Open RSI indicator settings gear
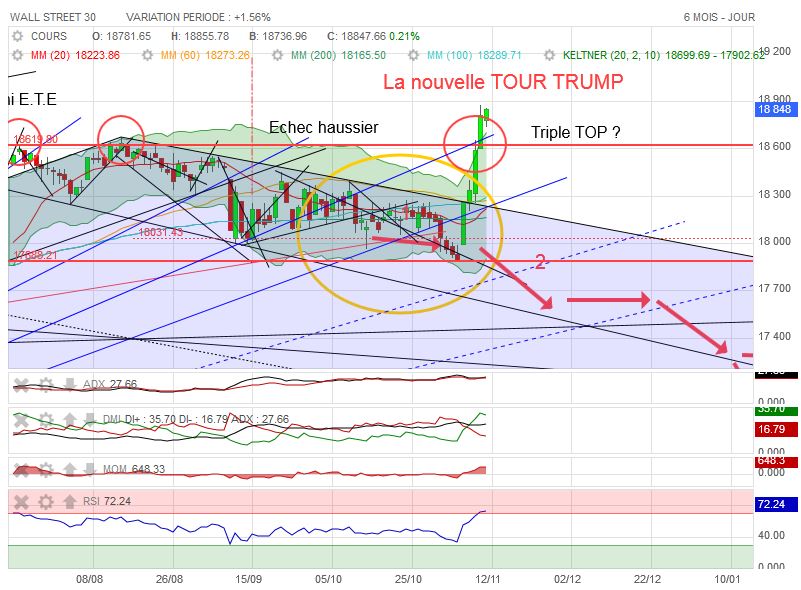Screen dimensions: 801x590 45,502
